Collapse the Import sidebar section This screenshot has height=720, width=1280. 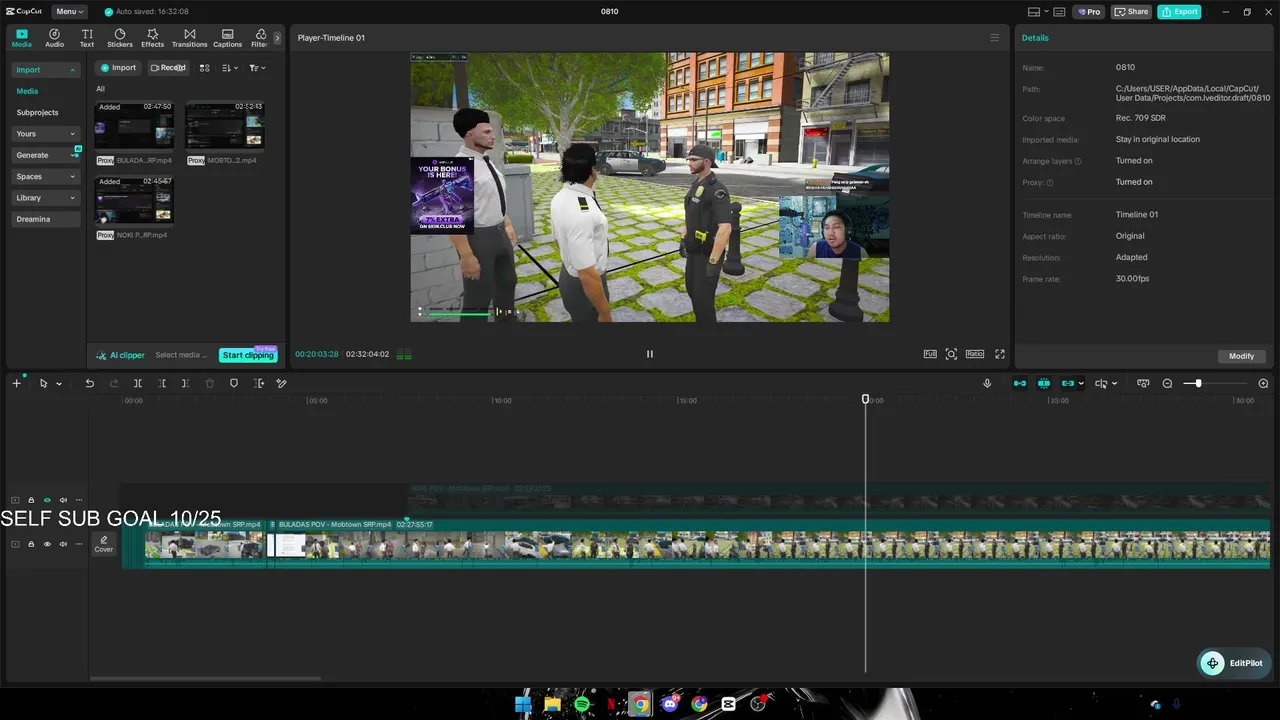(45, 70)
